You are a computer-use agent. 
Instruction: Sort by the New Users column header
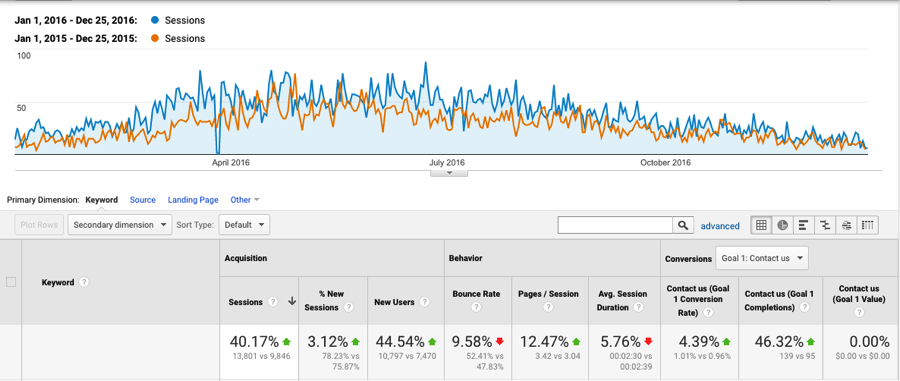[394, 302]
